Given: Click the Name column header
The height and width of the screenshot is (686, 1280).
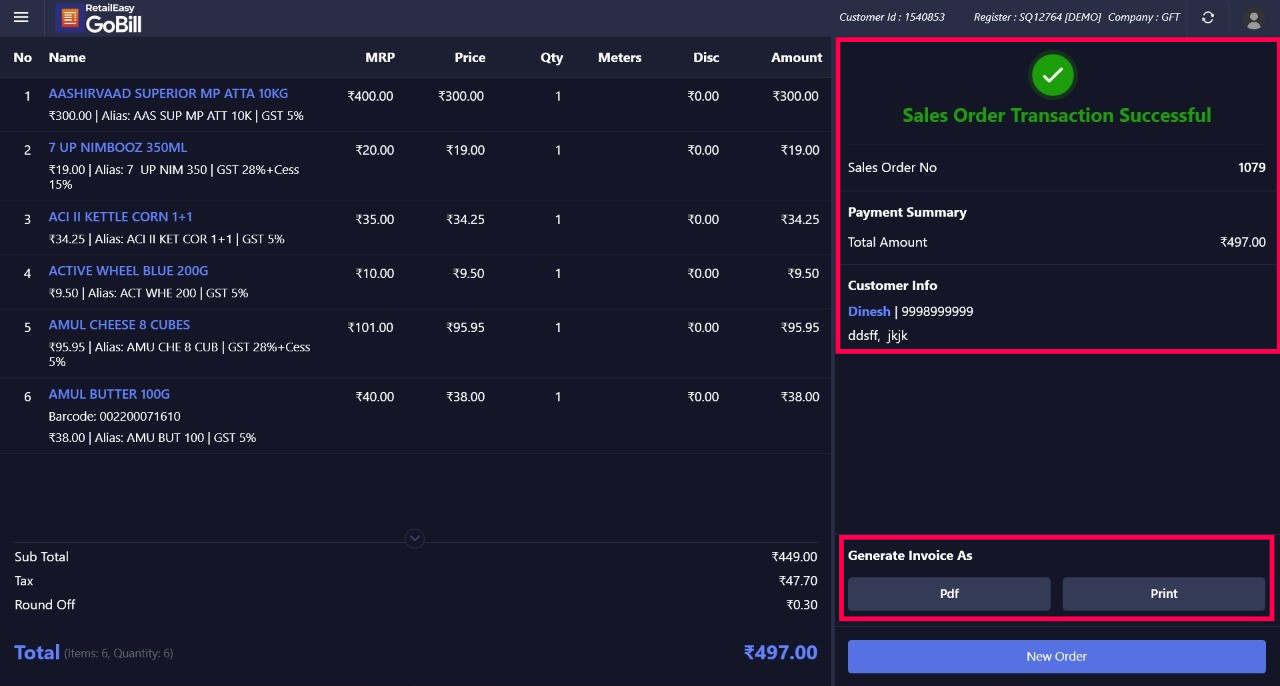Looking at the screenshot, I should click(67, 57).
